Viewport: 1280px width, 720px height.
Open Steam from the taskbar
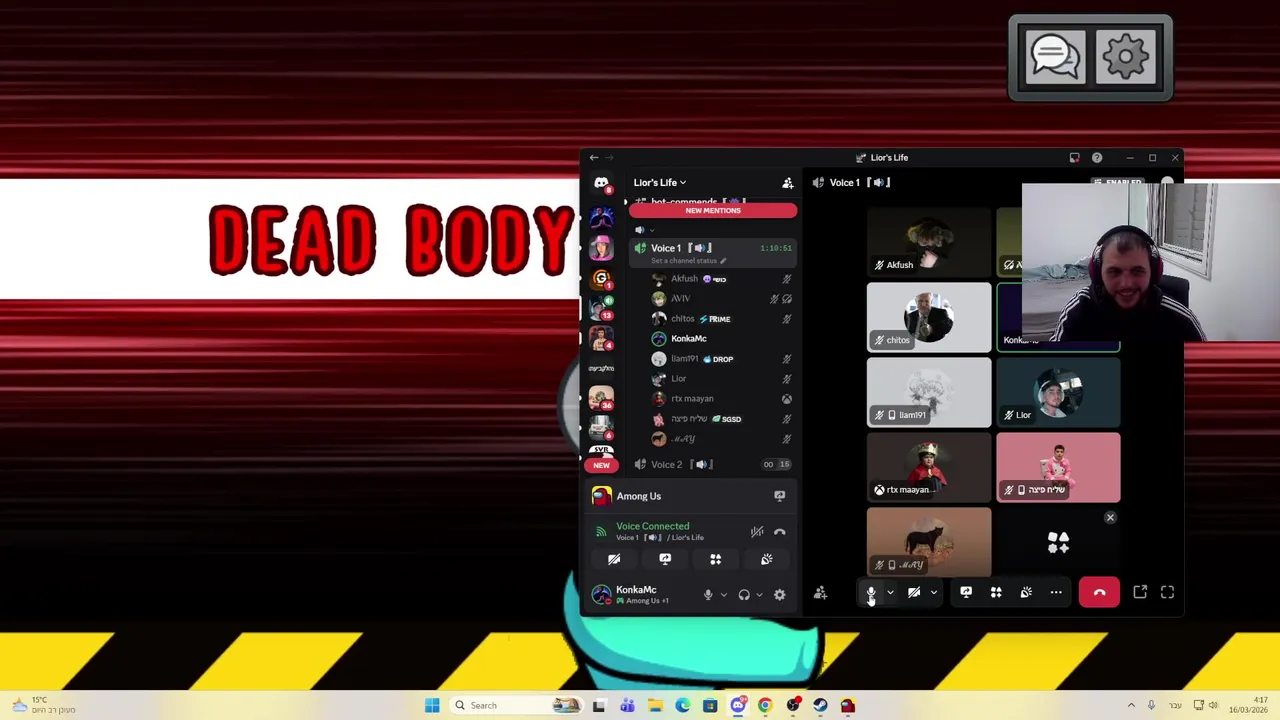click(820, 705)
